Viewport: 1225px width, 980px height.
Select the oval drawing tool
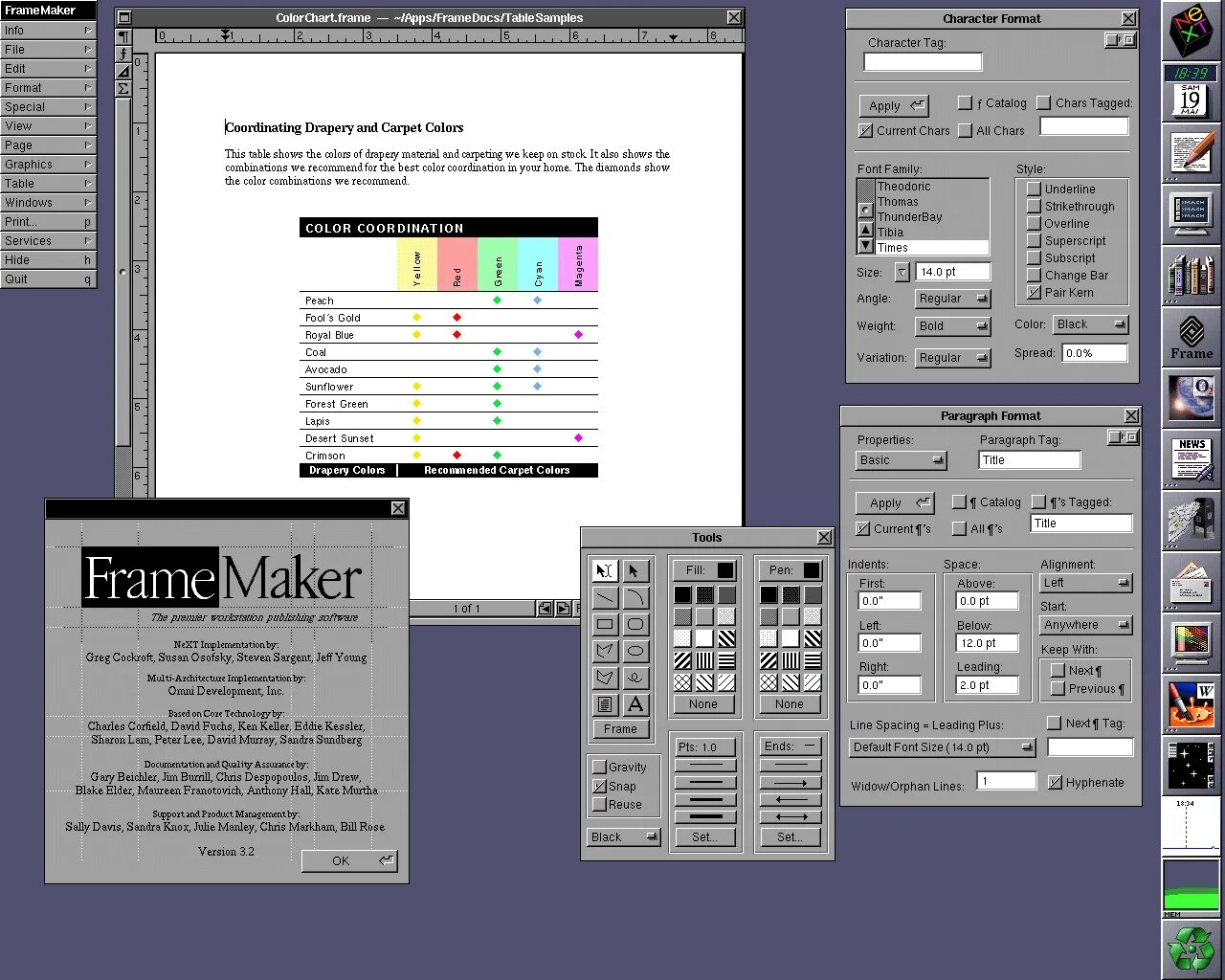[635, 651]
